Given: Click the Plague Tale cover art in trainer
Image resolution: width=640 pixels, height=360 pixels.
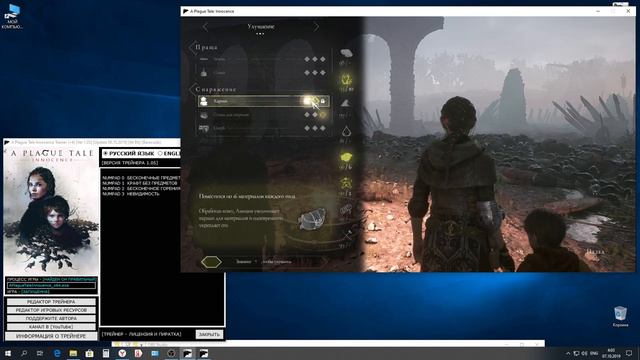Looking at the screenshot, I should (x=51, y=211).
